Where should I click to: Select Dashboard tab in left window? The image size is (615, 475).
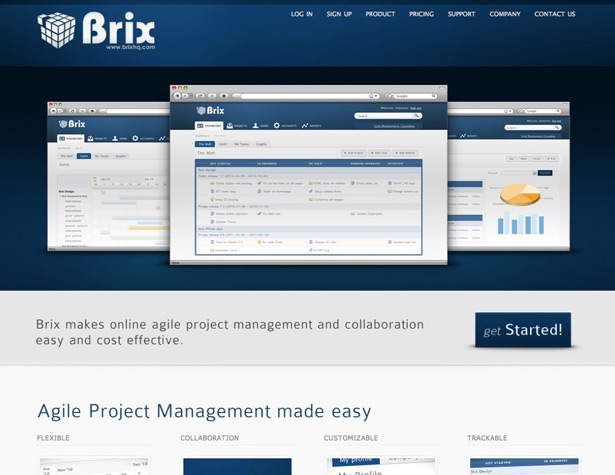[71, 138]
